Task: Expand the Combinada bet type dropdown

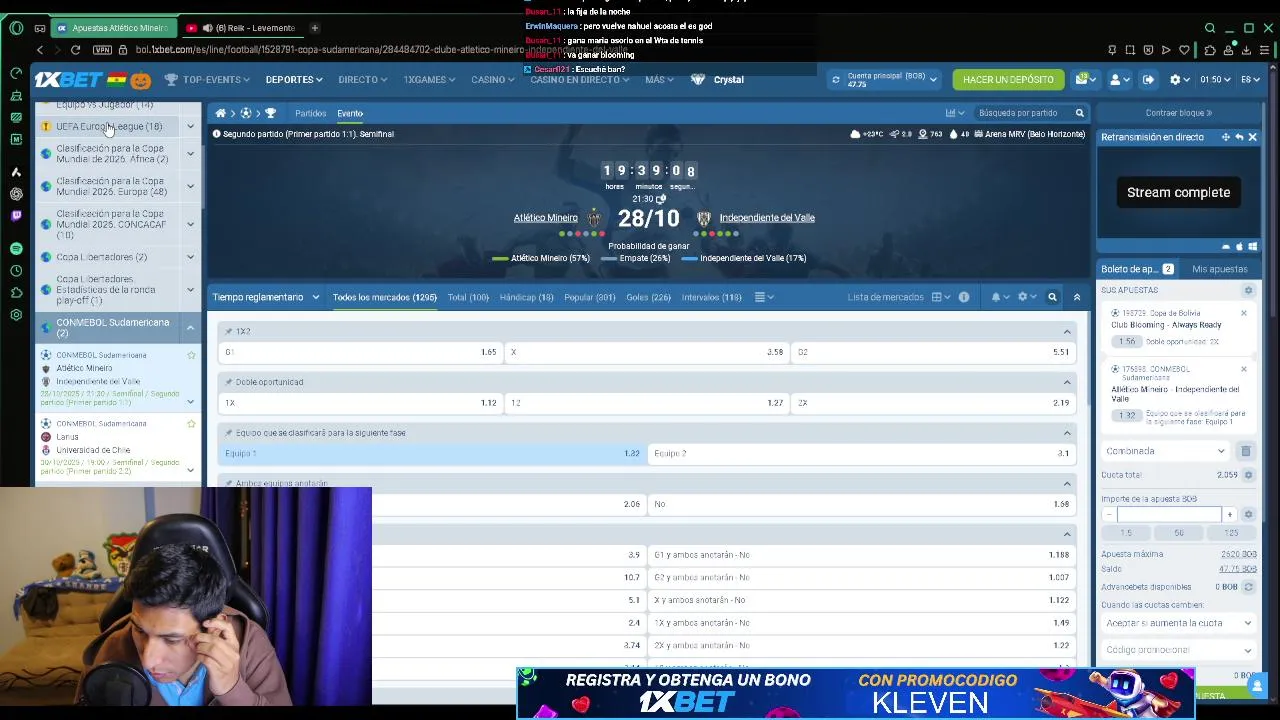Action: coord(1165,451)
